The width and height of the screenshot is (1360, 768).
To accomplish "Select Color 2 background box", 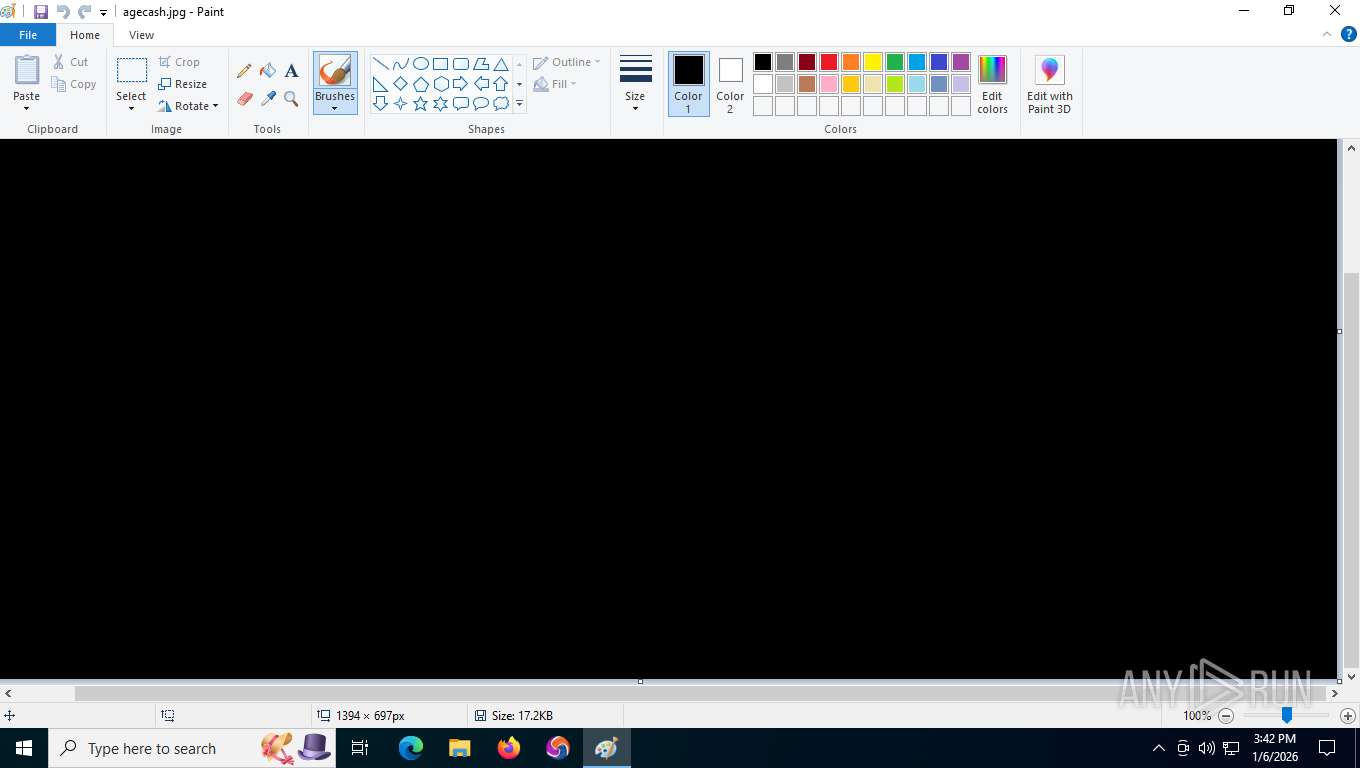I will (x=730, y=84).
